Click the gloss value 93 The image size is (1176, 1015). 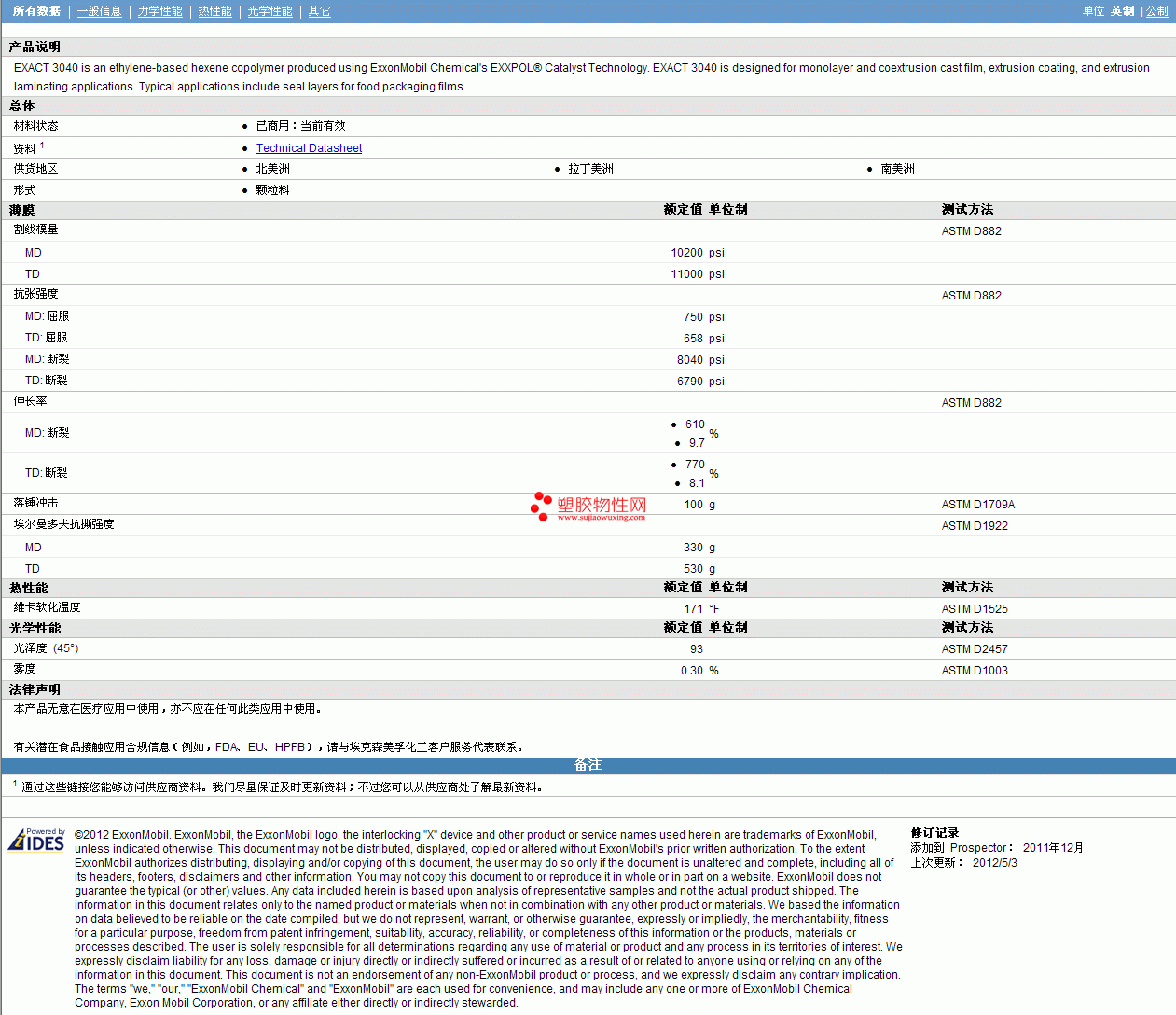(697, 649)
